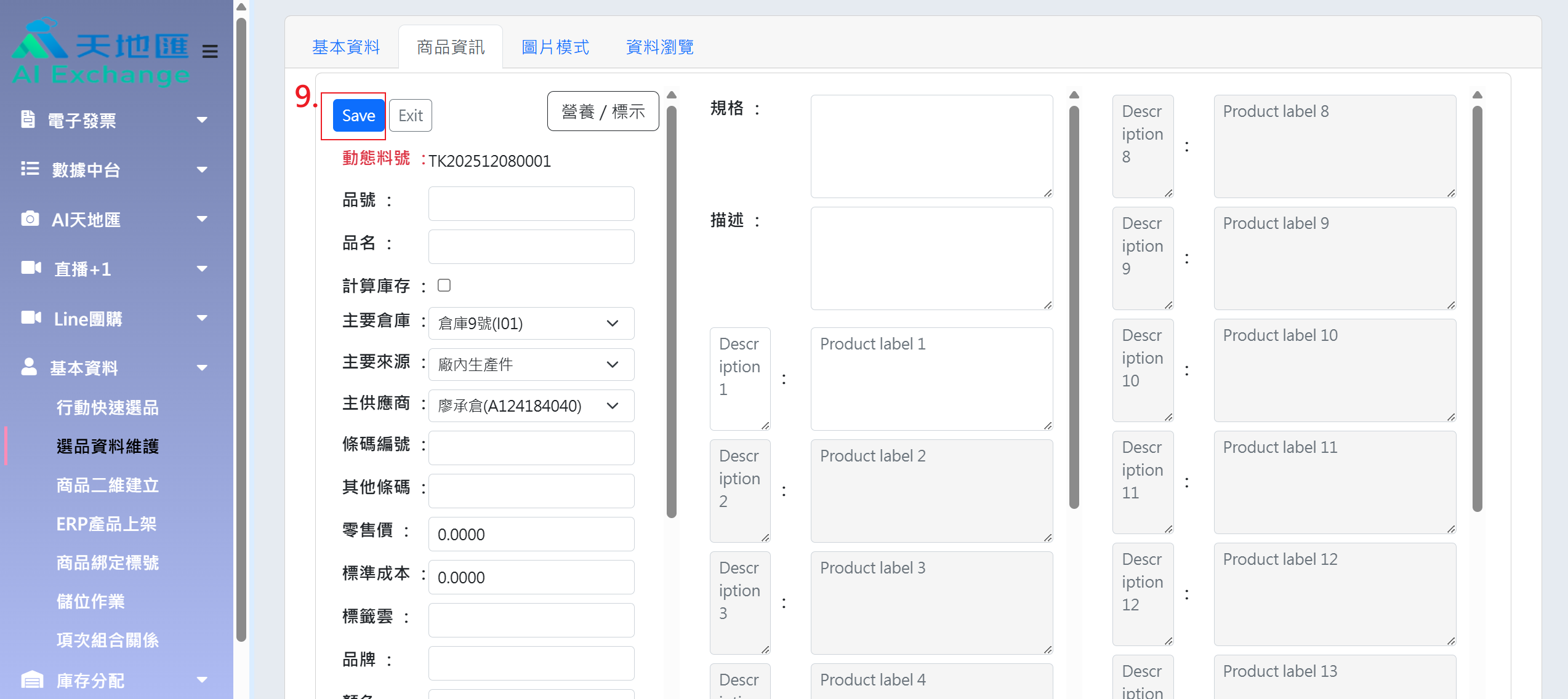Click the 直播+1 video icon

coord(31,268)
